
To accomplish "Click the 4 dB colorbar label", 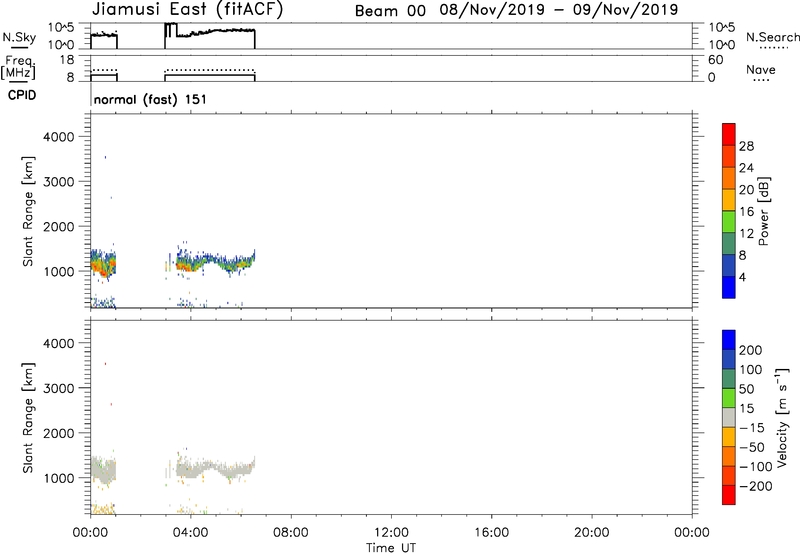I will (x=742, y=277).
